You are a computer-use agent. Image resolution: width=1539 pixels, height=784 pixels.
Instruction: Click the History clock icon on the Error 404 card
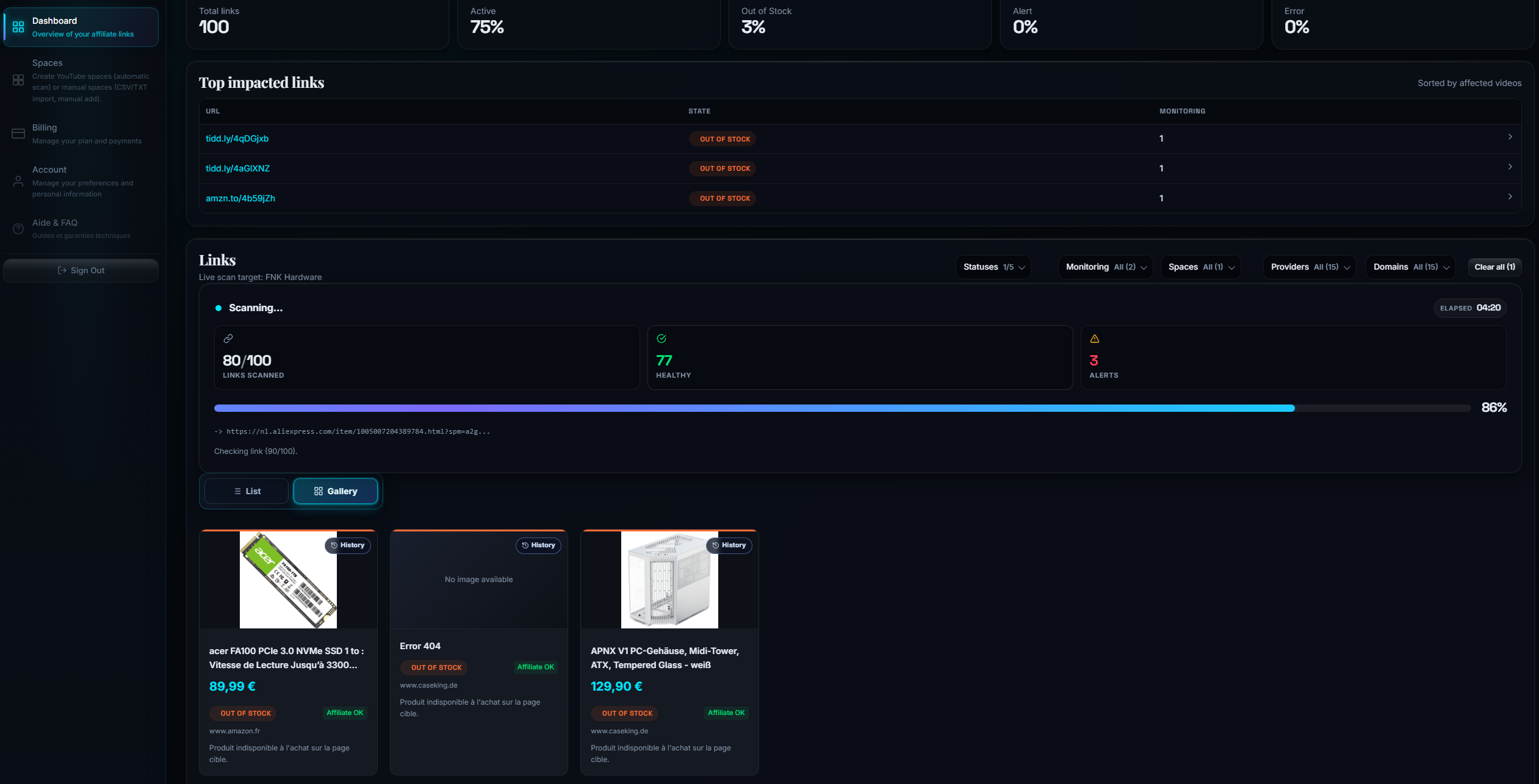coord(539,545)
